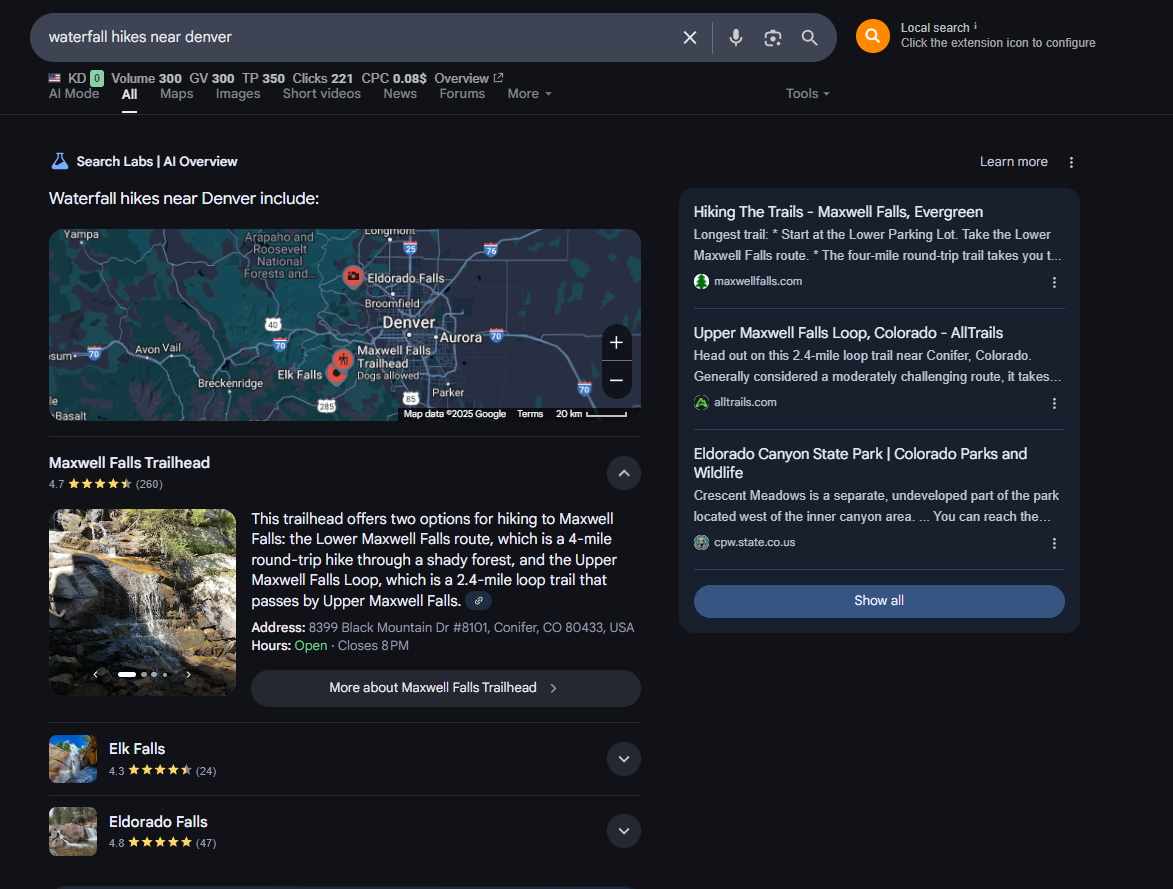
Task: Click the link chip after Maxwell Falls description
Action: (479, 601)
